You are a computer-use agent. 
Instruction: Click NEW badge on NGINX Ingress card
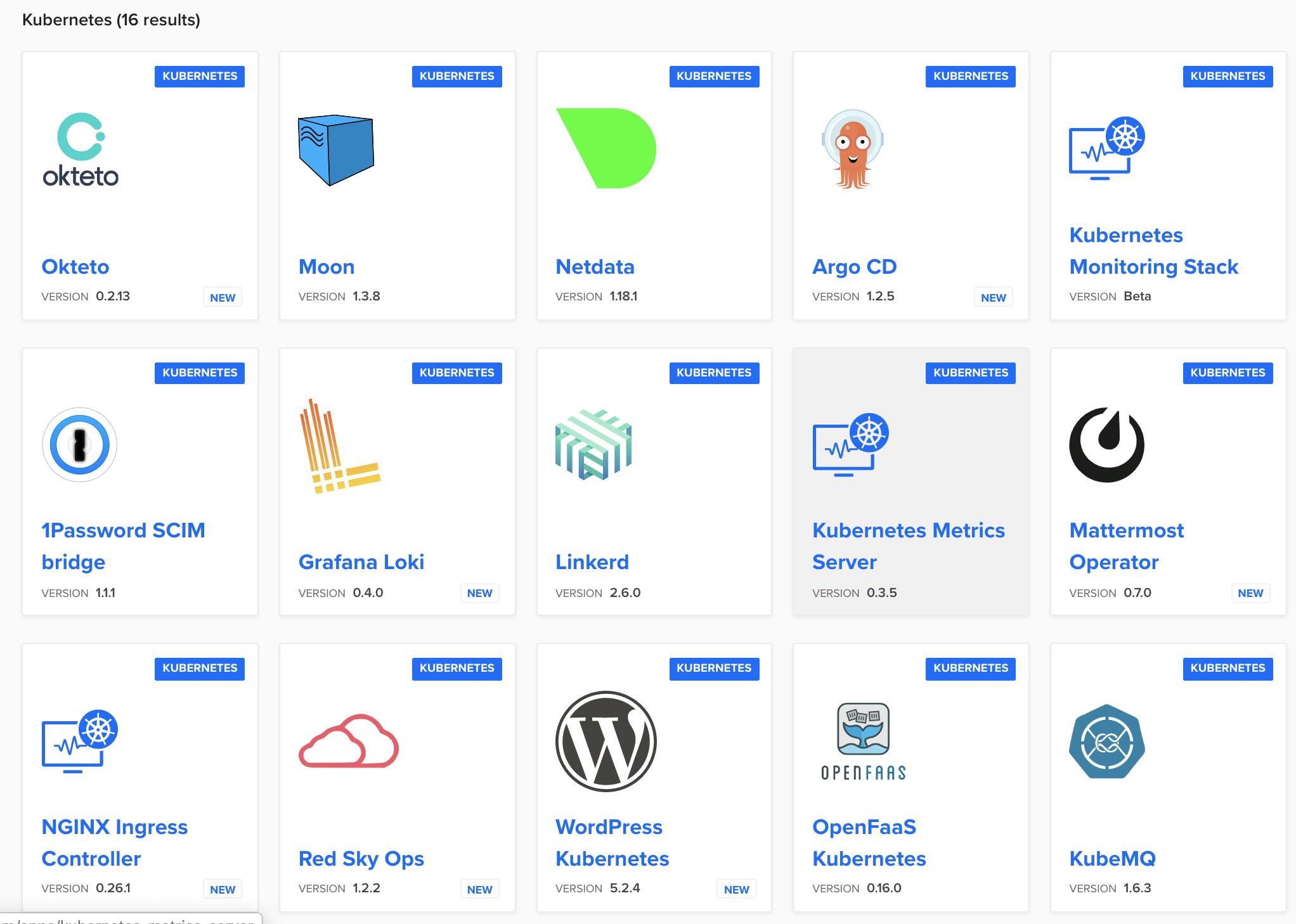click(x=223, y=889)
